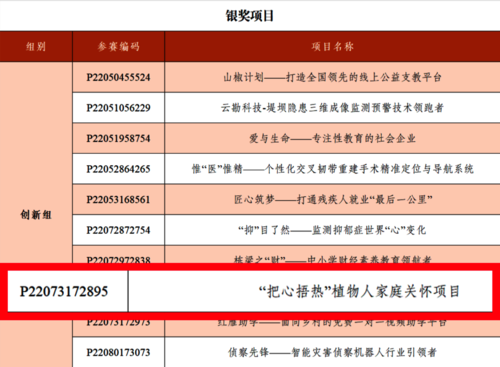Click the 创新组 group cell

tap(36, 215)
